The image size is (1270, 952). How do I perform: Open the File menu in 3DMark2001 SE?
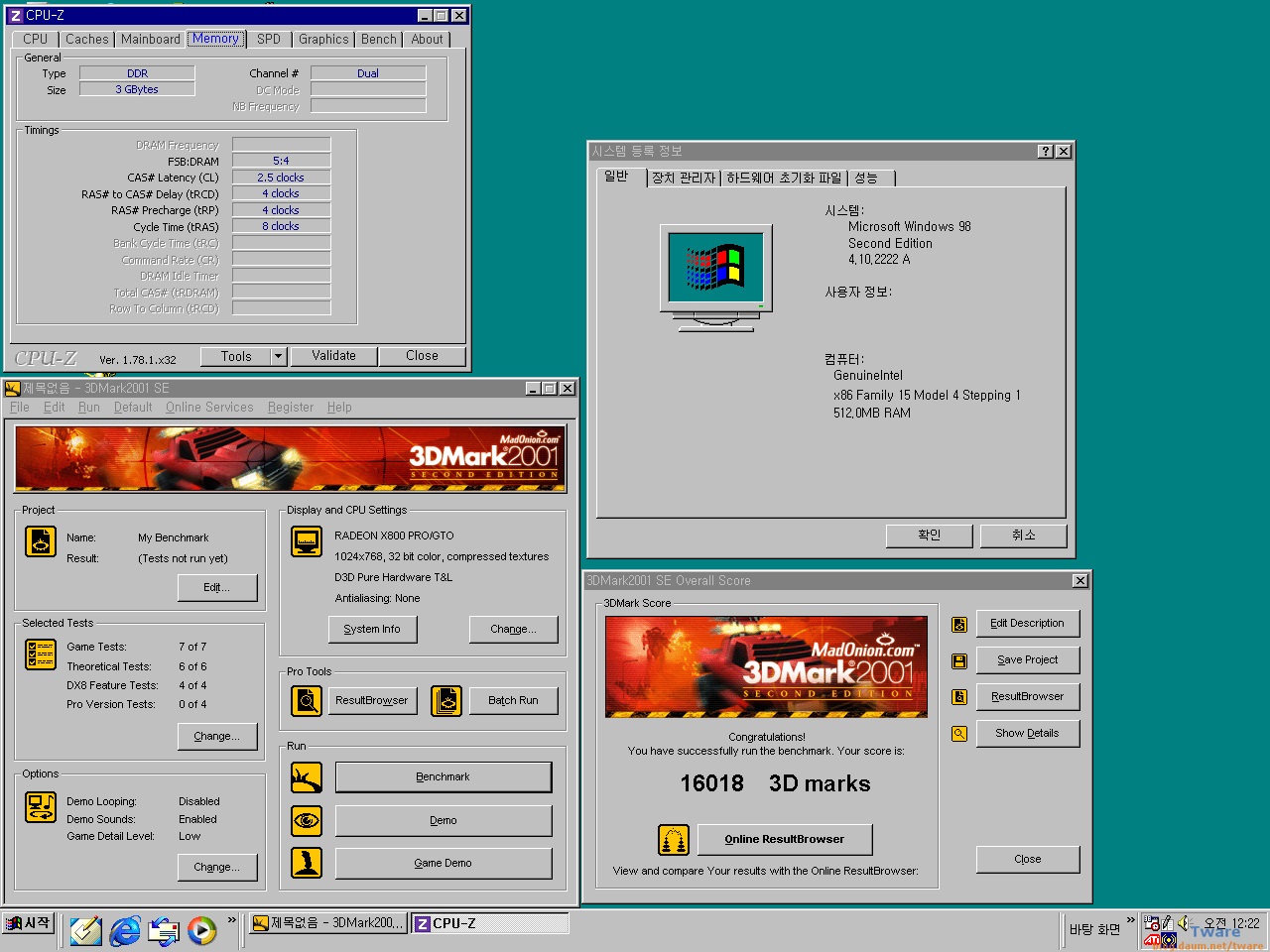20,408
